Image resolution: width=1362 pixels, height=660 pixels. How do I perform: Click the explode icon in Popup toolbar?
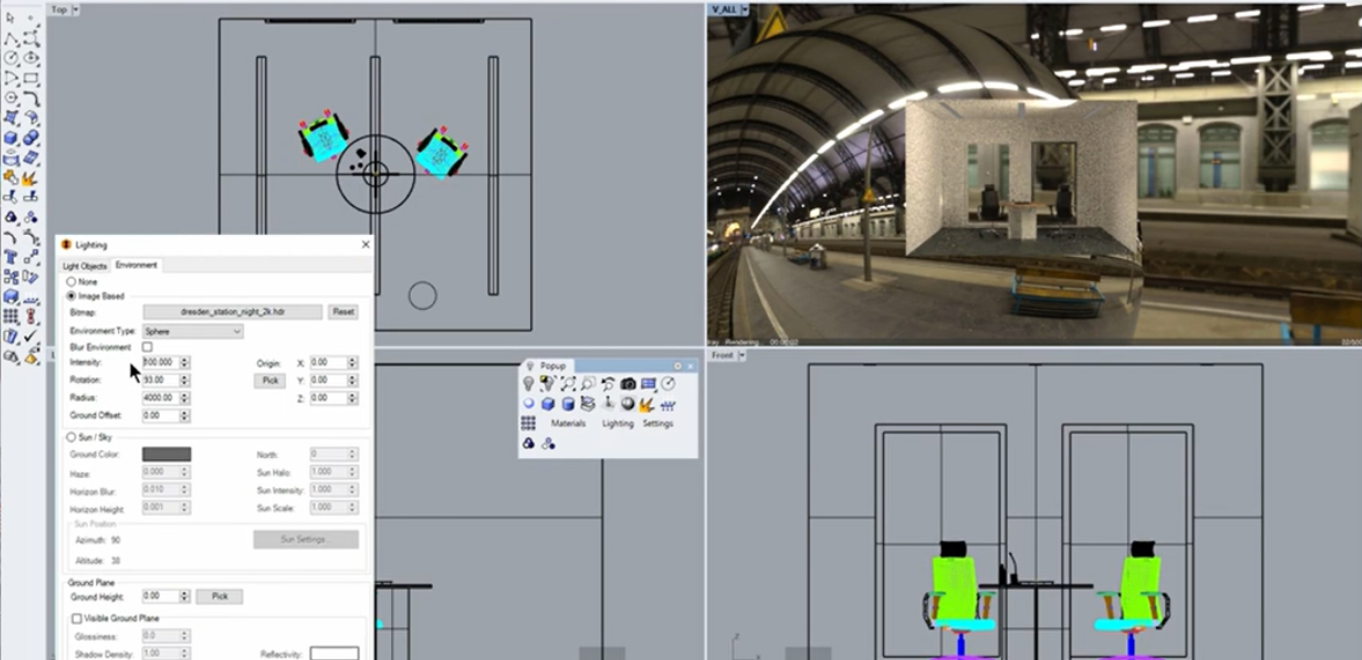[647, 404]
